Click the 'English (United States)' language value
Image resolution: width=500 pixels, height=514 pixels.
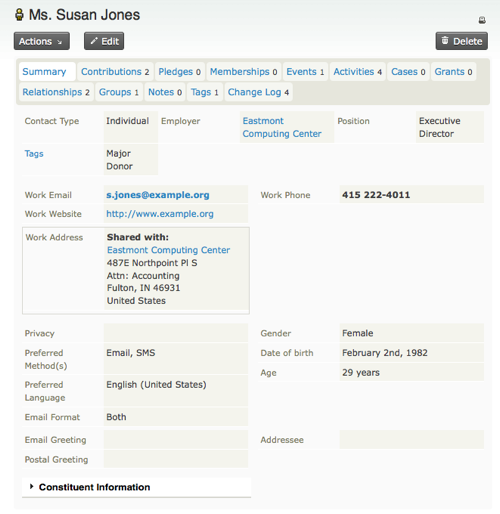156,385
